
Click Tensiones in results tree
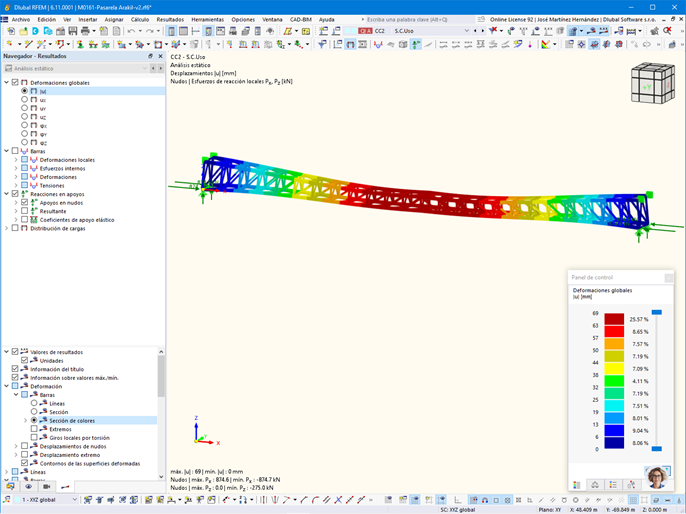tap(52, 185)
